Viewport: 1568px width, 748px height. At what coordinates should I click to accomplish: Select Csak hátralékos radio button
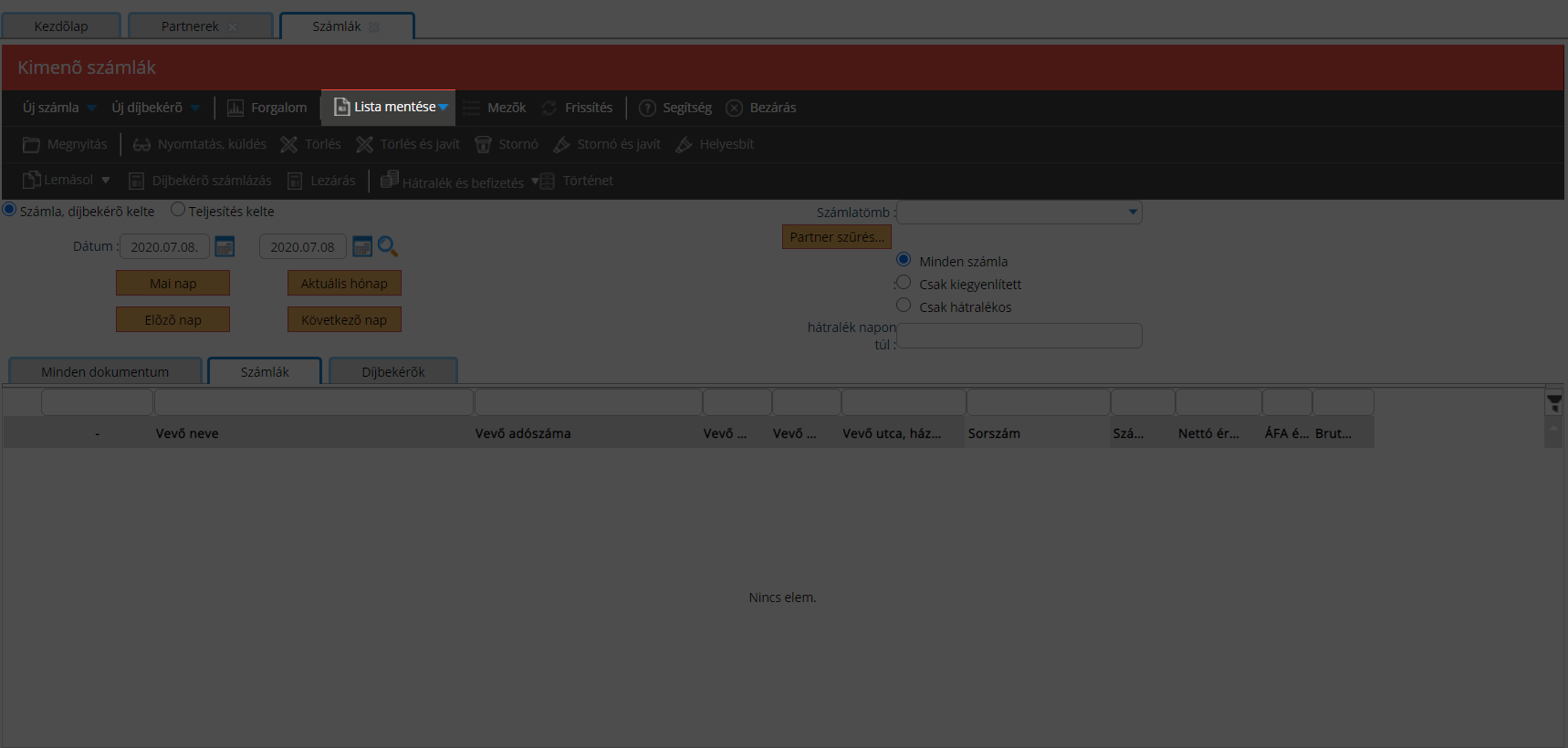(904, 306)
